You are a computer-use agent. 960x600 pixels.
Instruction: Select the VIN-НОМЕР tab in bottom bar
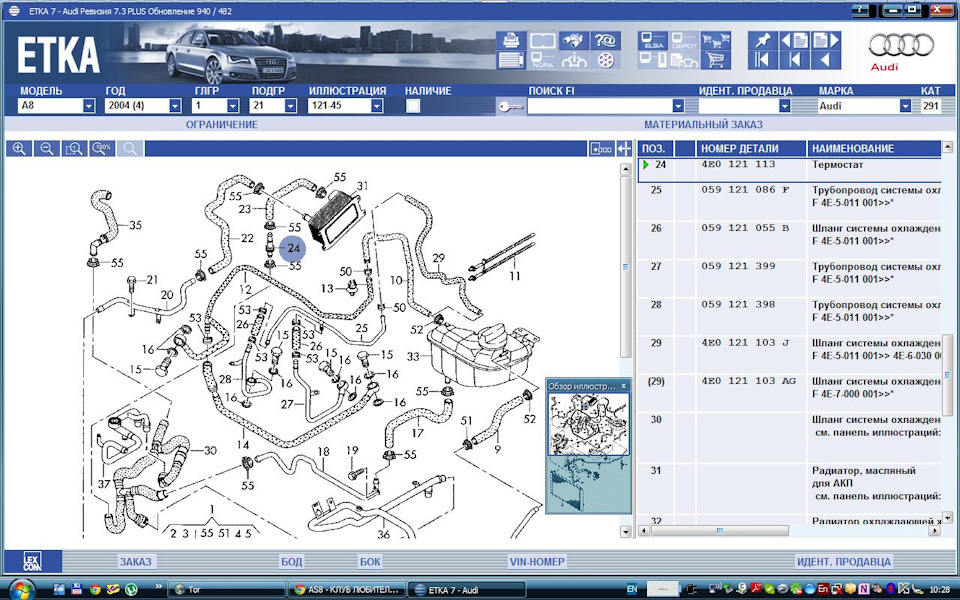537,561
